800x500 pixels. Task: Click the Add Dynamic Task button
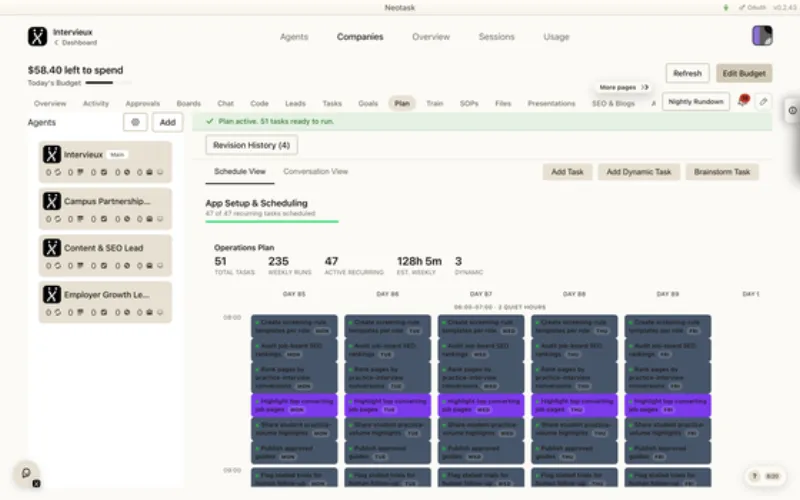[x=639, y=172]
